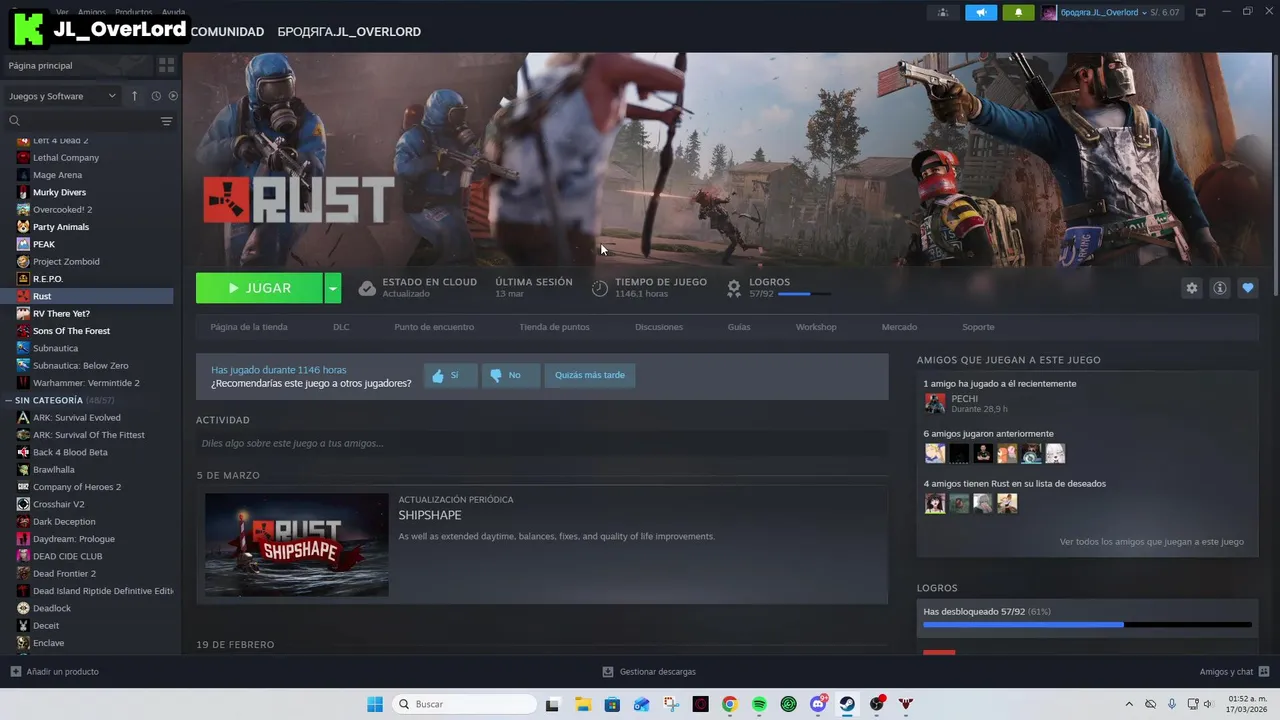Click LOGROS progress bar in header
Screen dimensions: 1280x720
[804, 294]
